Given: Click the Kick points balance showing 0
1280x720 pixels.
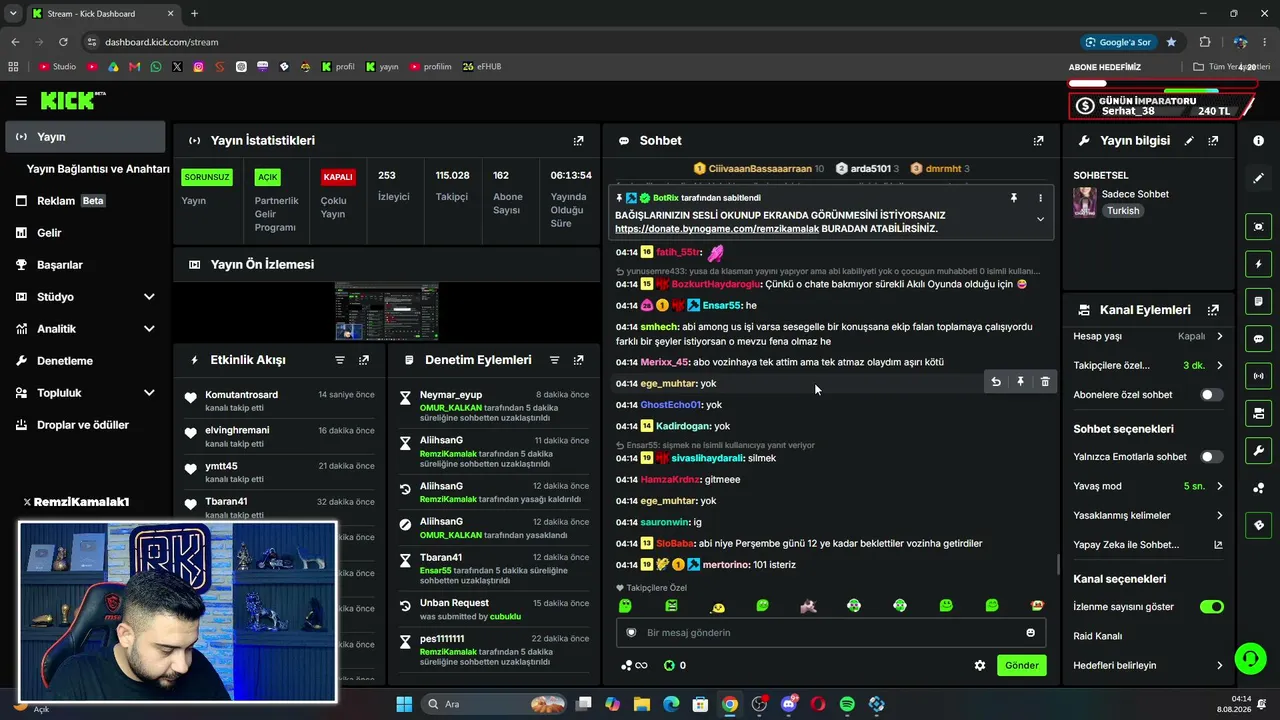Looking at the screenshot, I should click(x=676, y=665).
